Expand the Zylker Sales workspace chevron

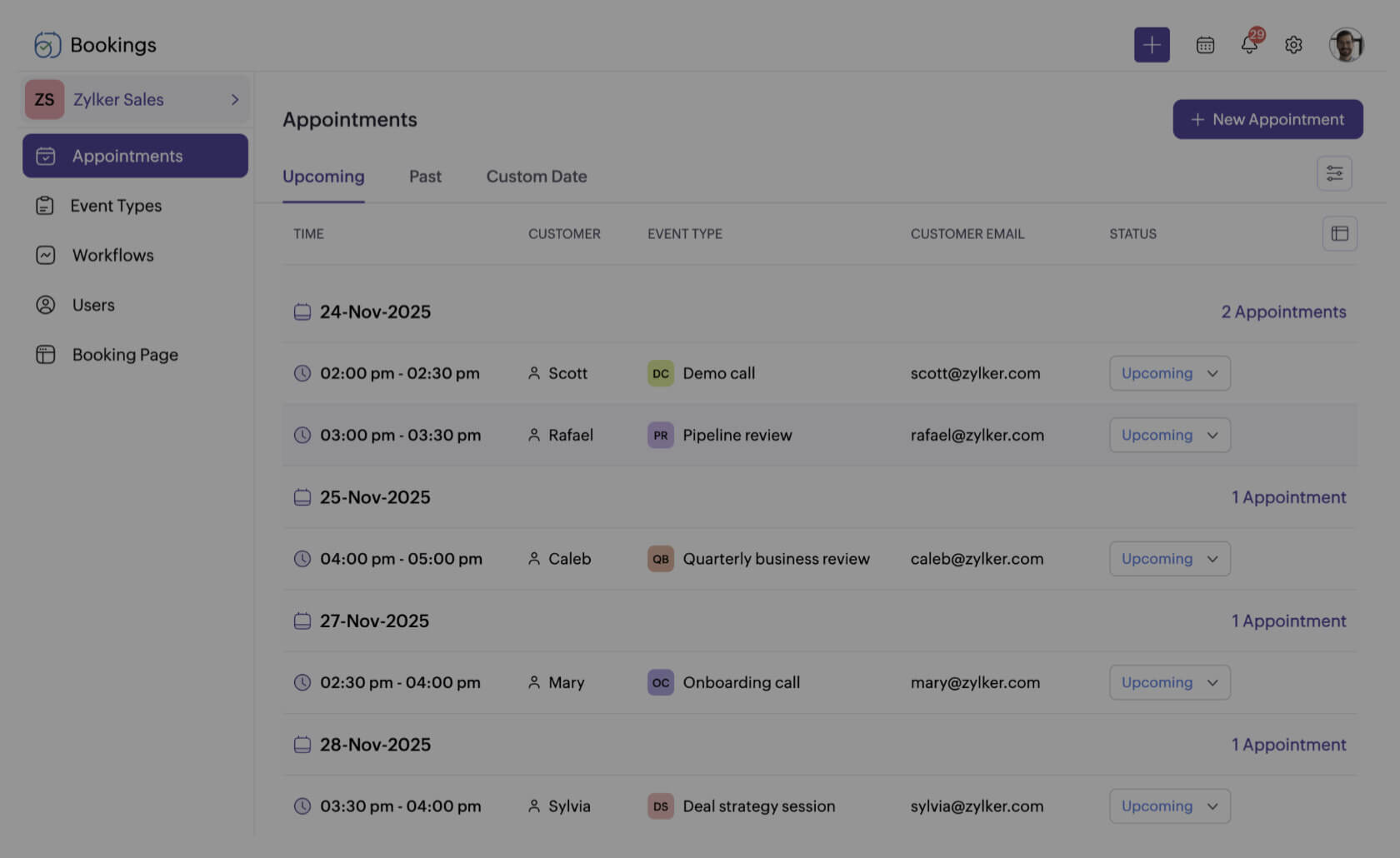(x=235, y=100)
